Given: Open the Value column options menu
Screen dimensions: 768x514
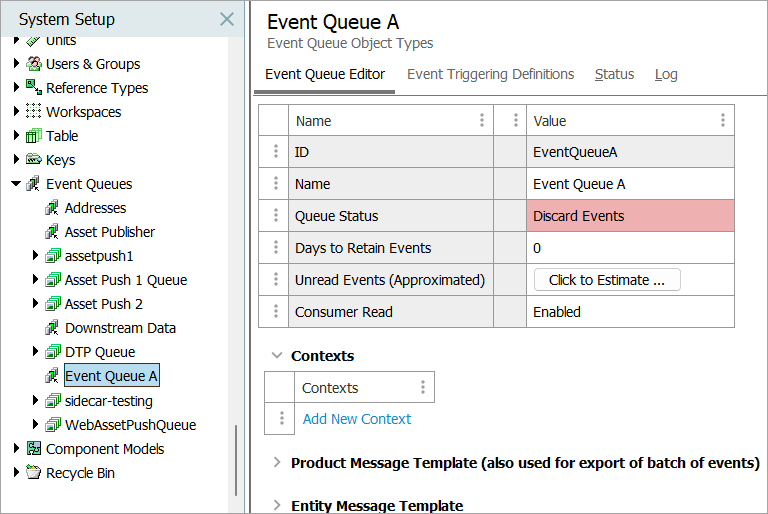Looking at the screenshot, I should tap(722, 121).
